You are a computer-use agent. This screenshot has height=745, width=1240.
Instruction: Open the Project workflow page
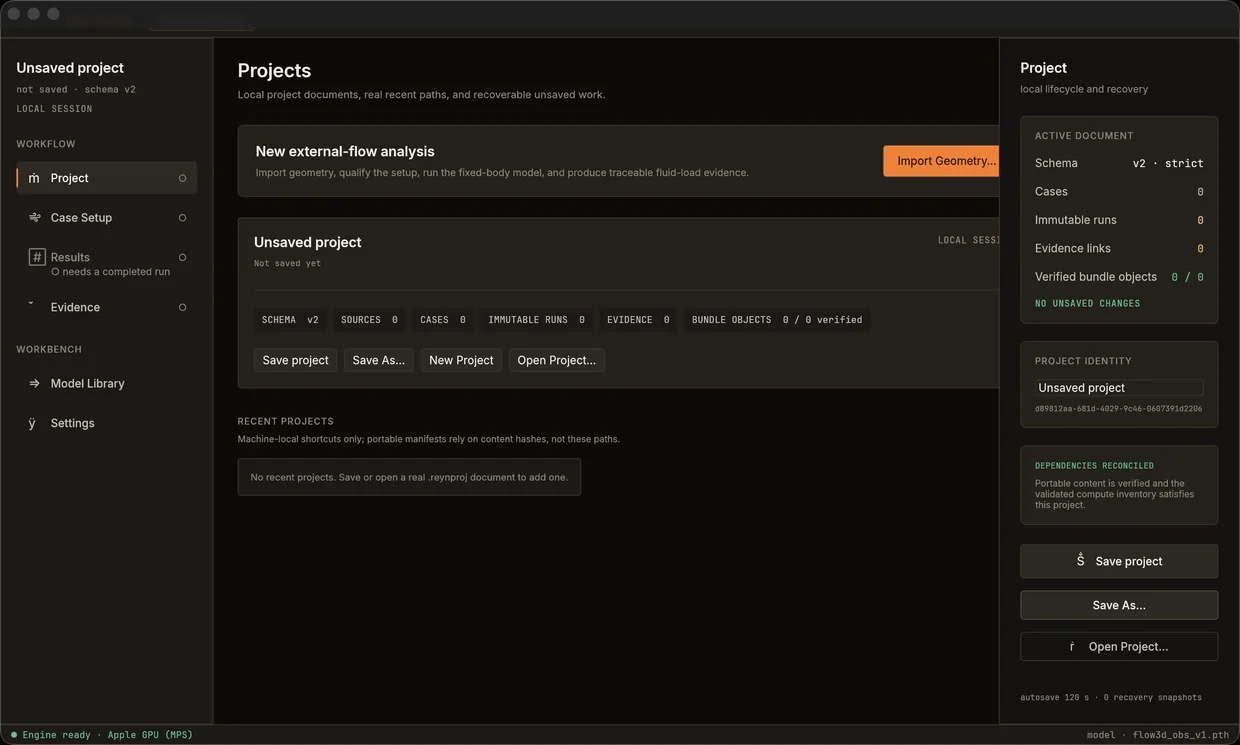pyautogui.click(x=107, y=178)
